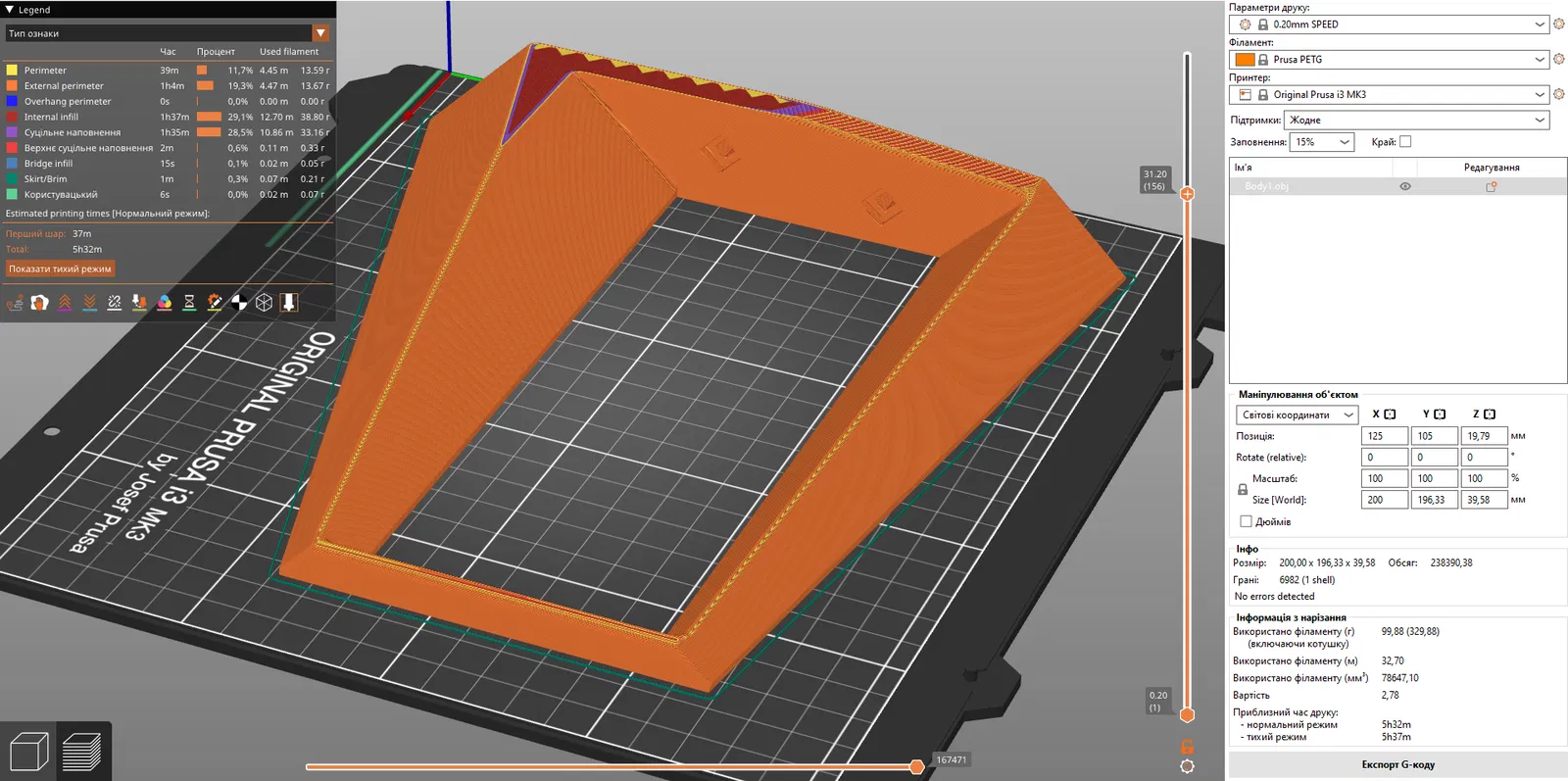Click Показати тихий режим button
This screenshot has height=781, width=1568.
coord(60,268)
